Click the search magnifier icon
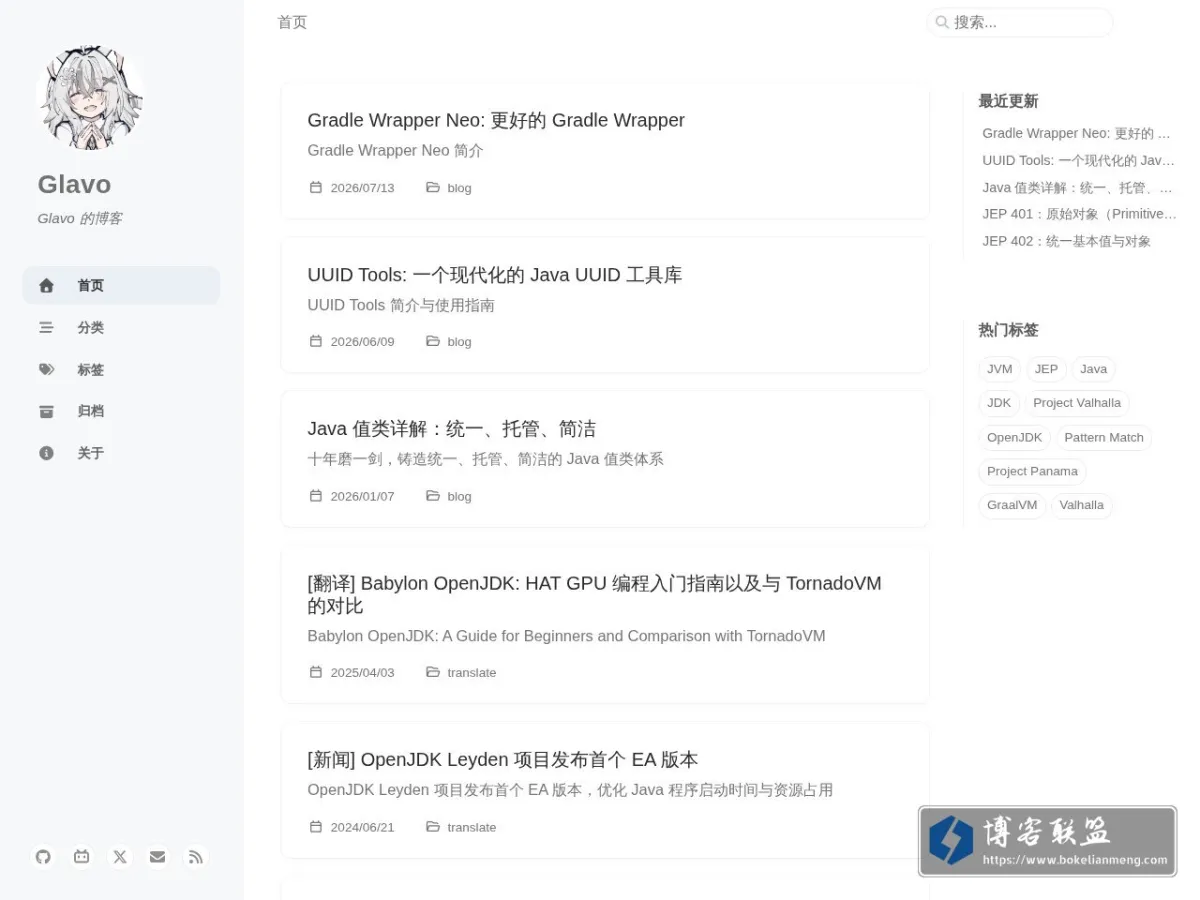Screen dimensions: 1200x900 pos(942,22)
